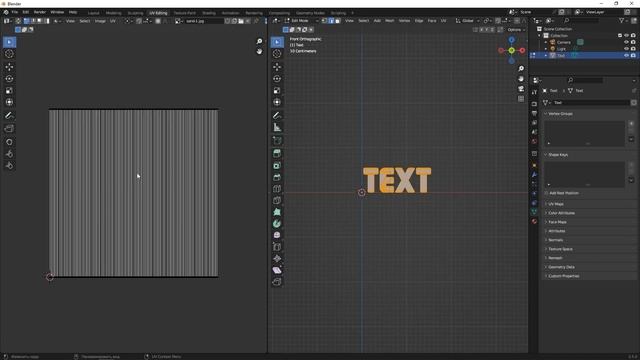The height and width of the screenshot is (360, 640).
Task: Open the Edit Mode dropdown
Action: click(x=302, y=20)
